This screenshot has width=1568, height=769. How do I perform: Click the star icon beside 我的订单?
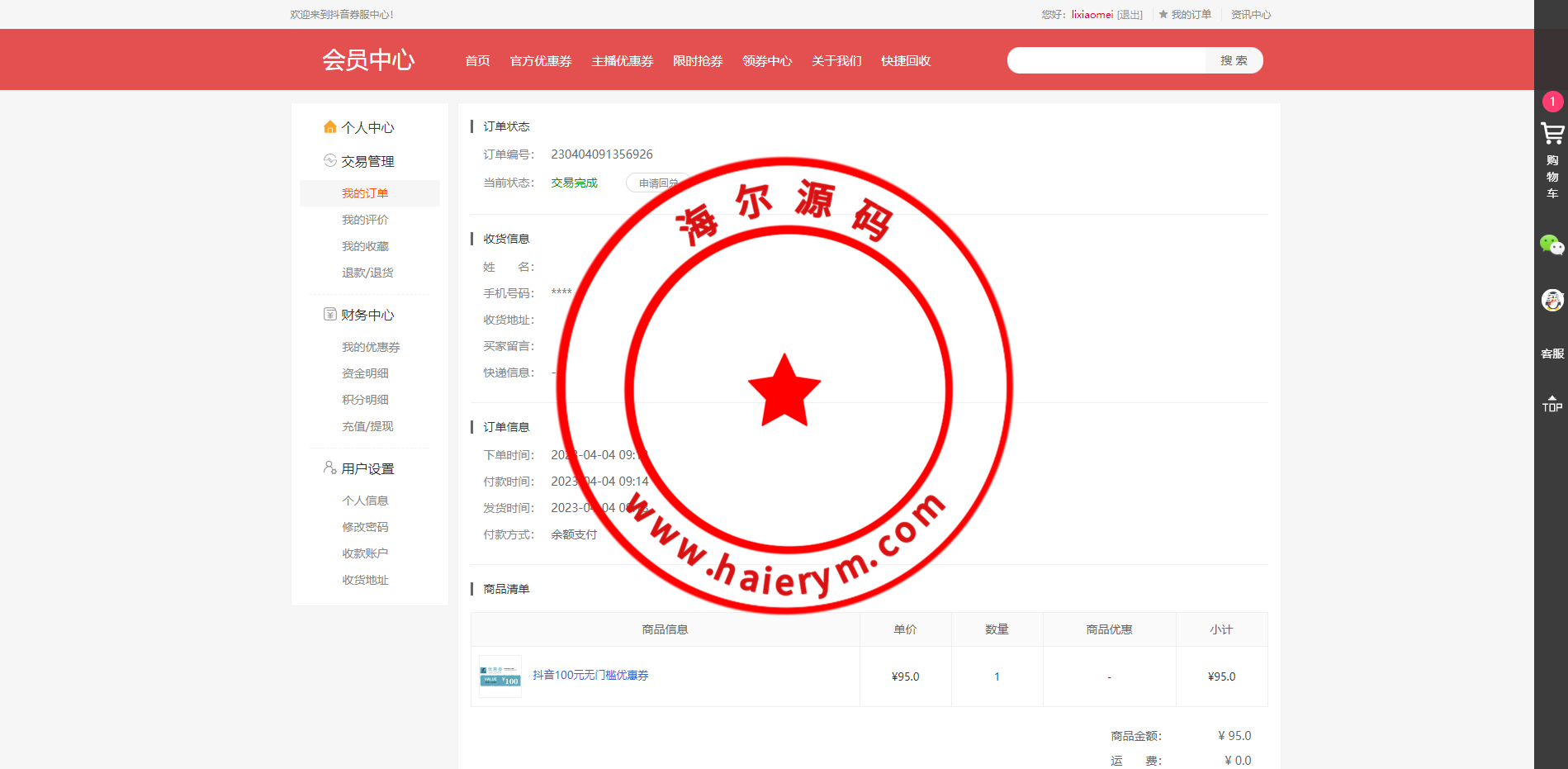1163,15
